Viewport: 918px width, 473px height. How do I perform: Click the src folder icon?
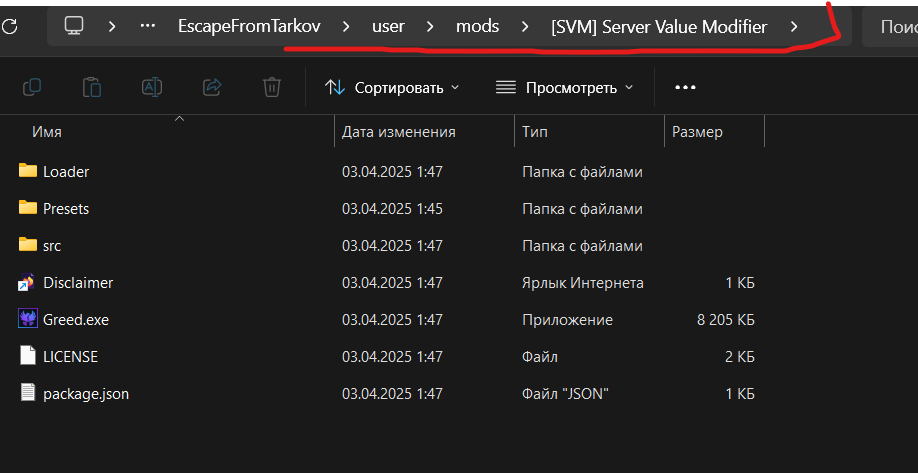click(x=28, y=245)
